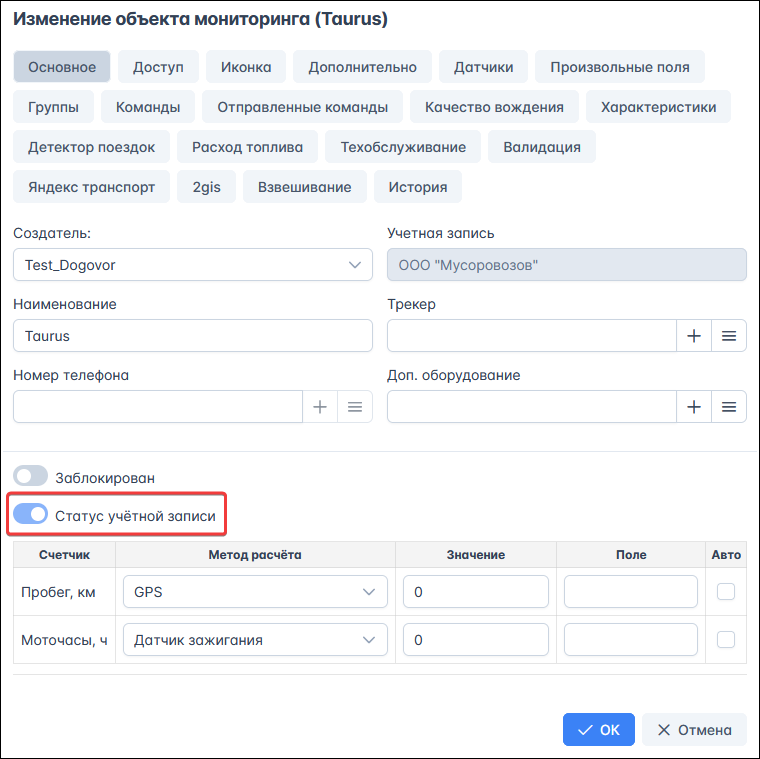
Task: Click the Наименование field with Taurus
Action: [x=193, y=335]
